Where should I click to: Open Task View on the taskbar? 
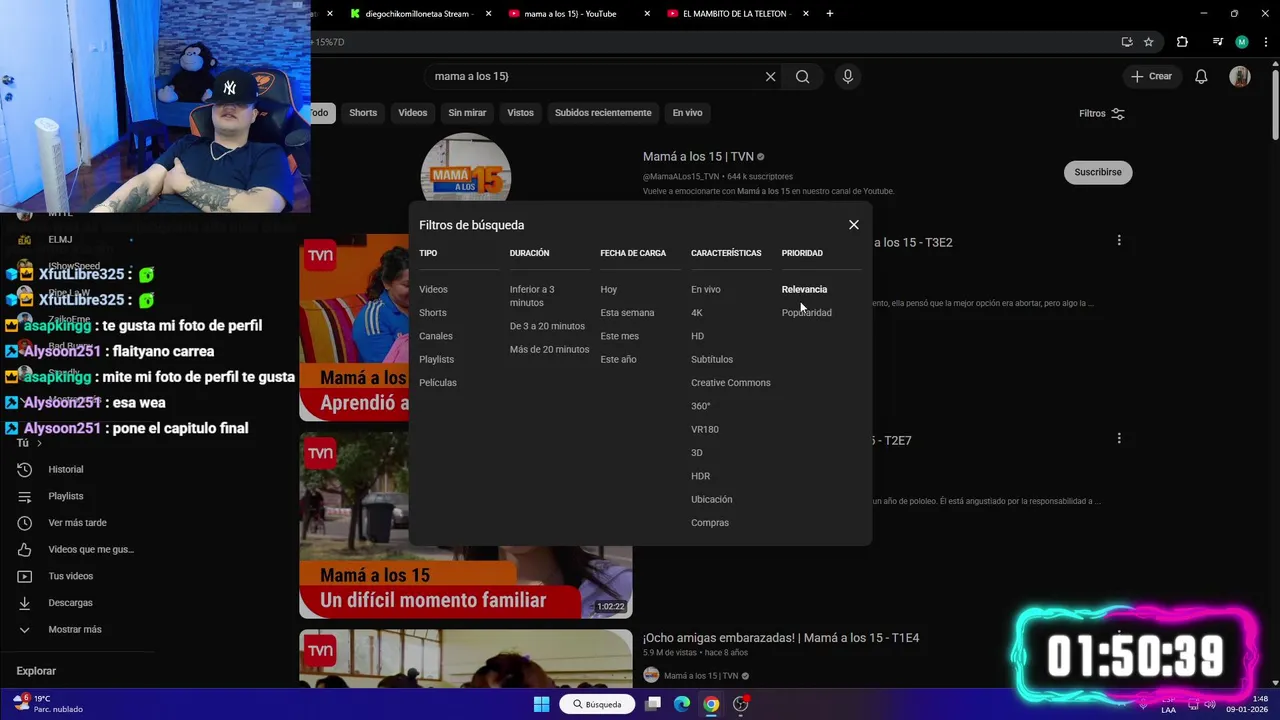653,704
